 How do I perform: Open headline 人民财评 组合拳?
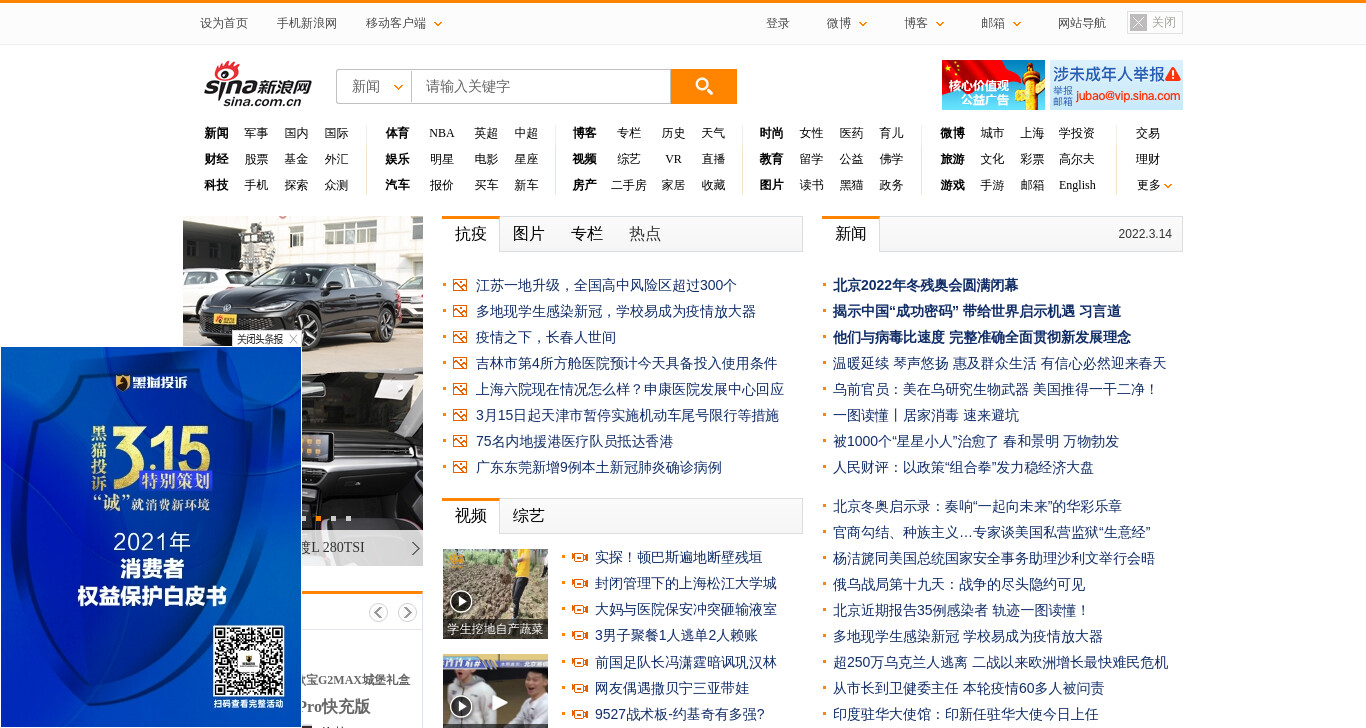tap(963, 467)
